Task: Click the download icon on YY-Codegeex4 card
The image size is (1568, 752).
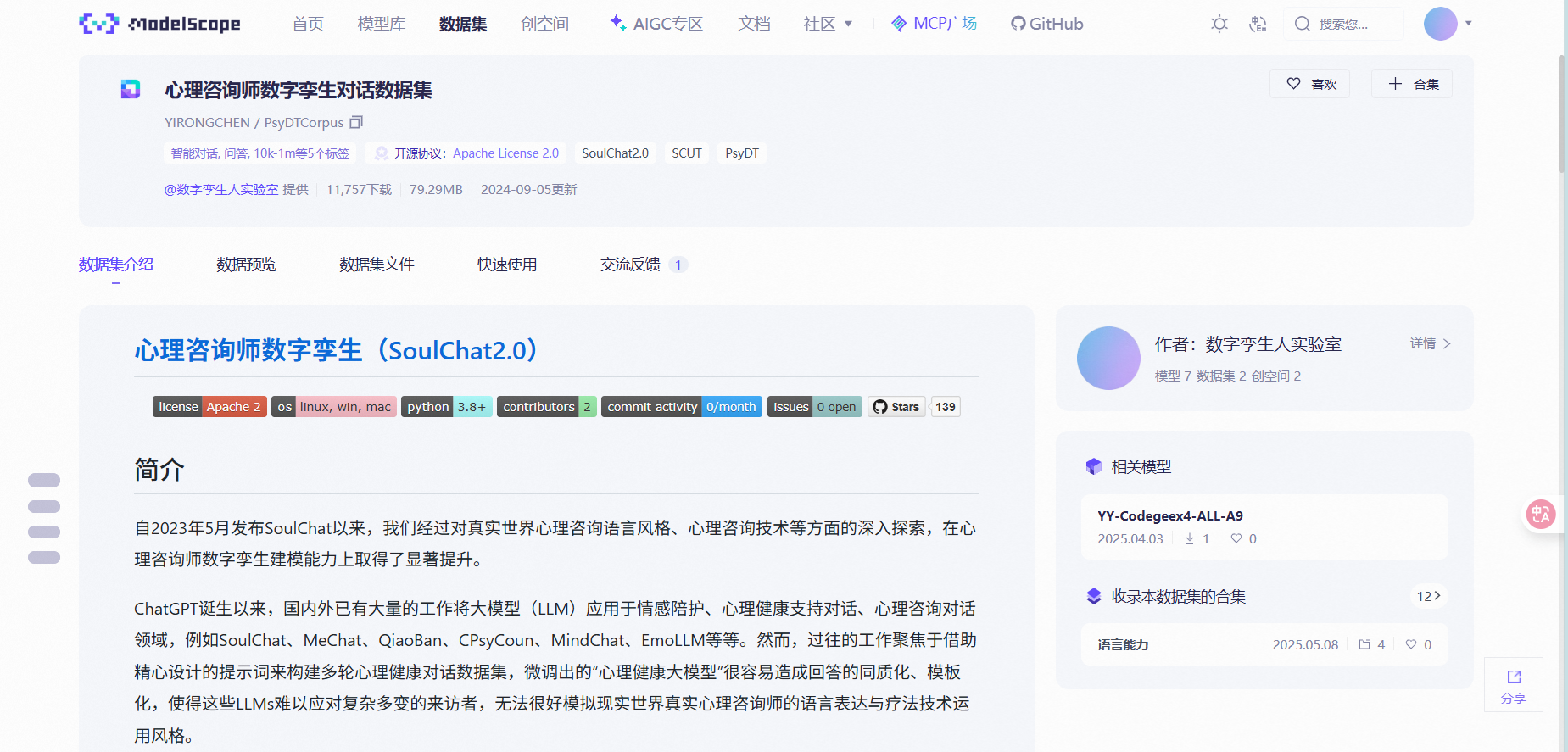Action: click(1190, 538)
